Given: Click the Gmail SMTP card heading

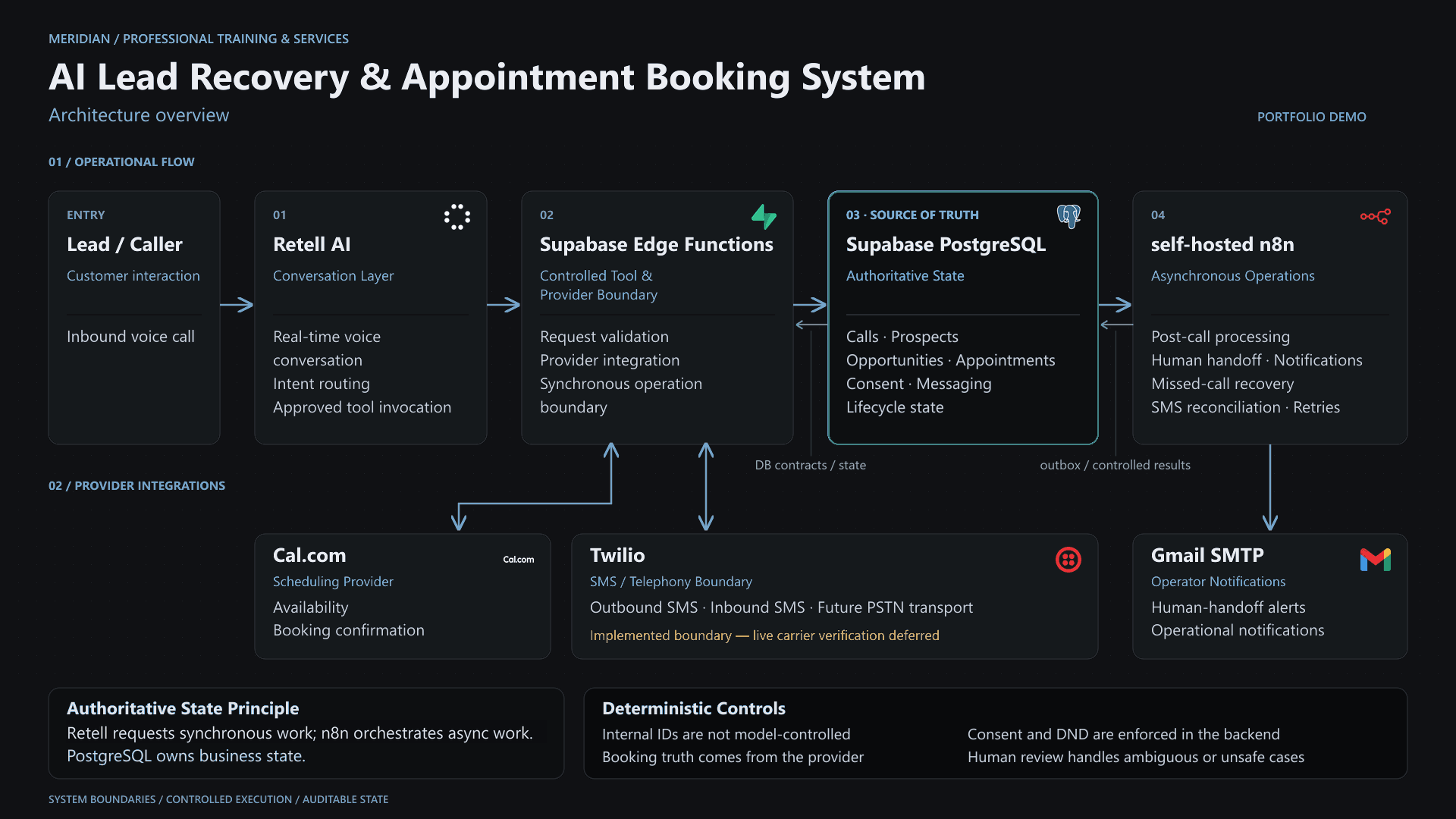Looking at the screenshot, I should [x=1207, y=555].
